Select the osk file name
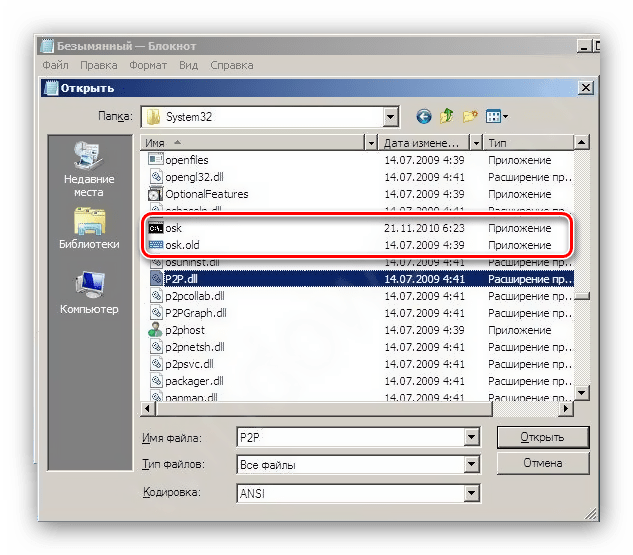 tap(174, 228)
